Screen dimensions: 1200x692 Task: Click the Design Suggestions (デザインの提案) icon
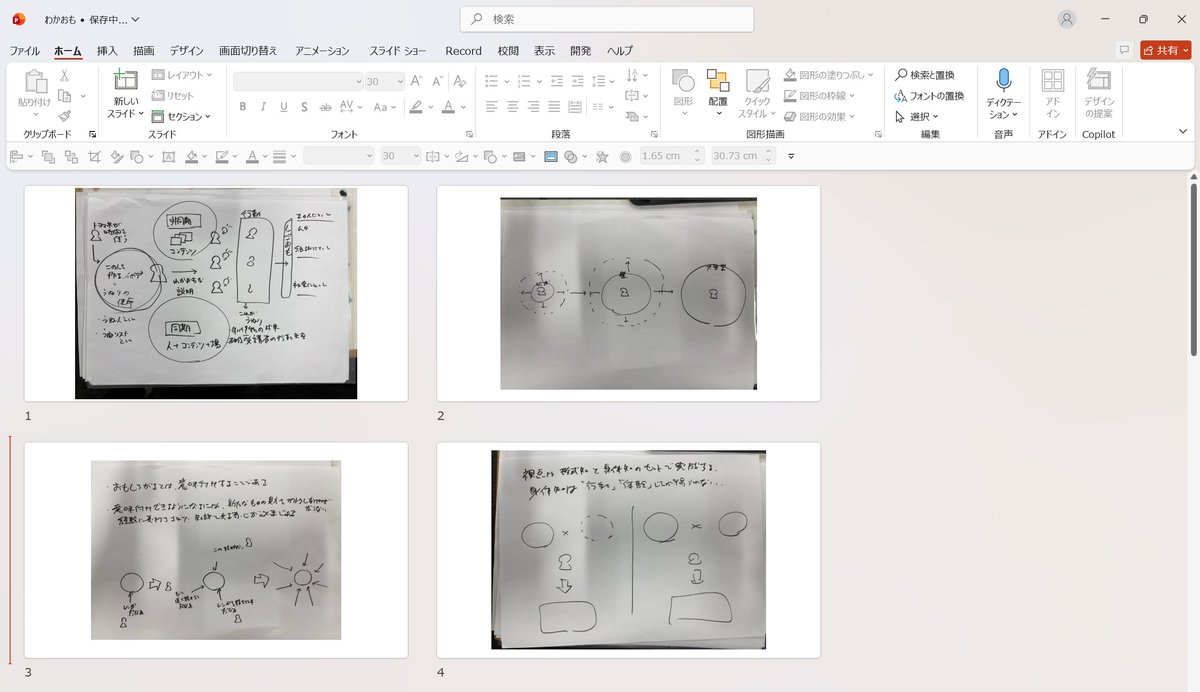tap(1099, 80)
